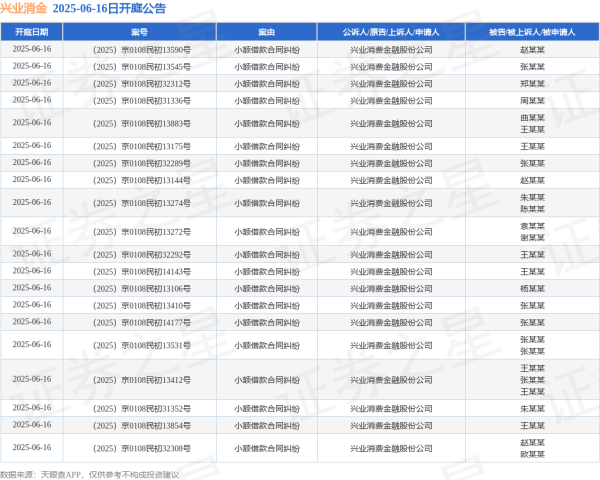Viewport: 600px width, 480px height.
Task: Click case number 京0108民初13590号
Action: (x=156, y=50)
